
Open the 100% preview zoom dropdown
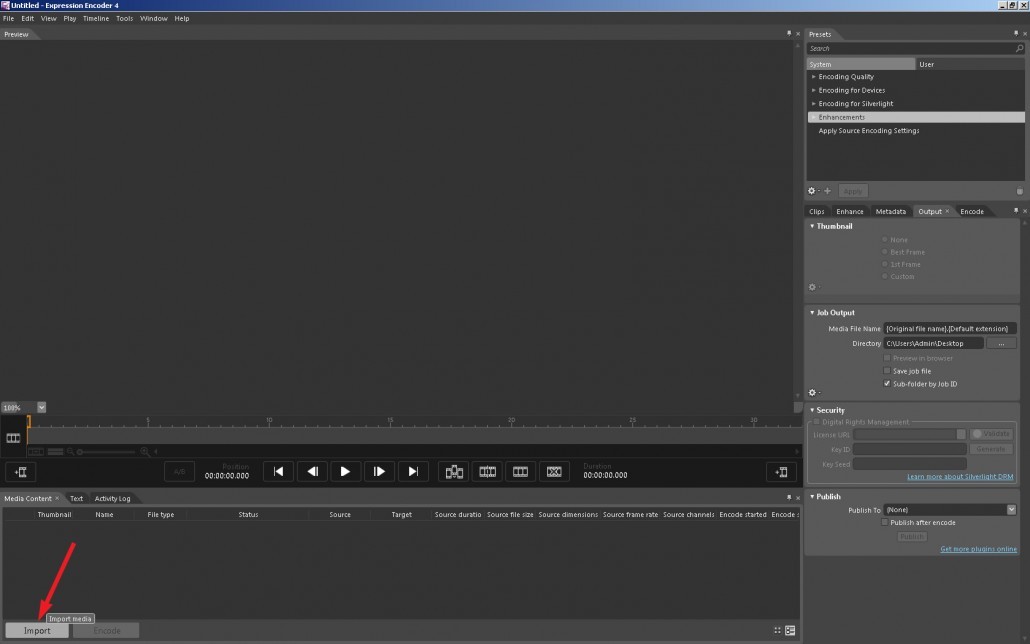coord(41,407)
